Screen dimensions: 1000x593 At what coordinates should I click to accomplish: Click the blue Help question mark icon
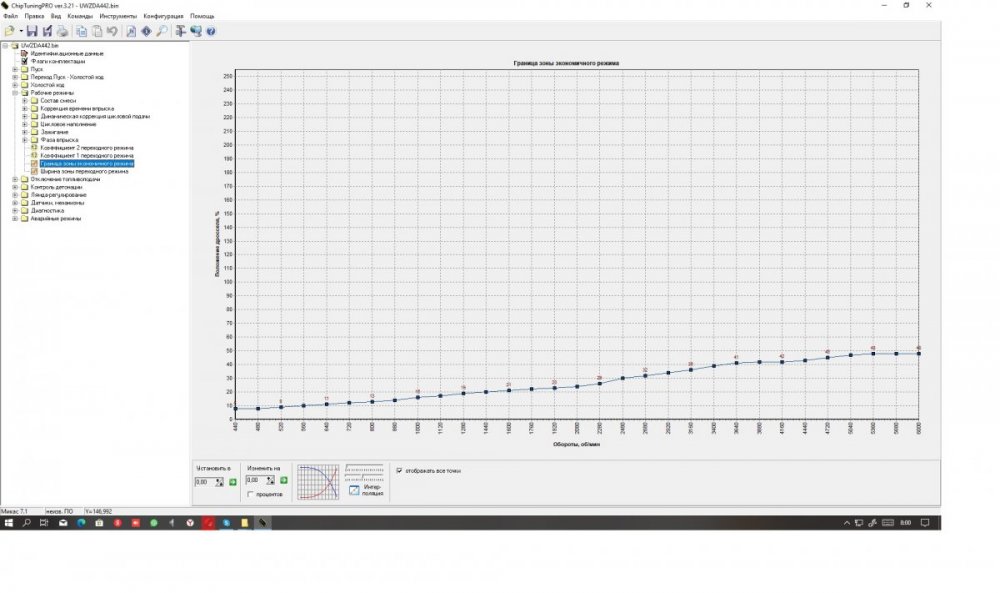pyautogui.click(x=211, y=31)
